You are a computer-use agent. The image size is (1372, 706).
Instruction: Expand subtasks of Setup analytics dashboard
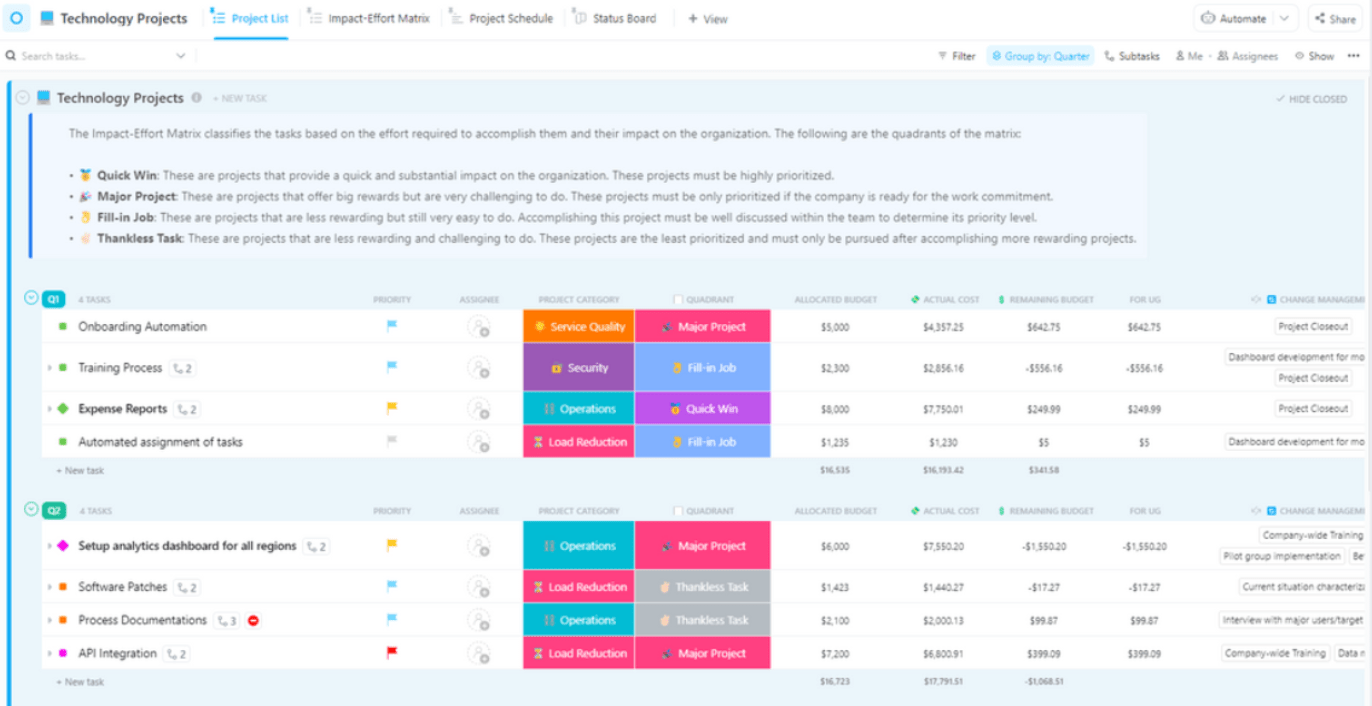[x=49, y=546]
